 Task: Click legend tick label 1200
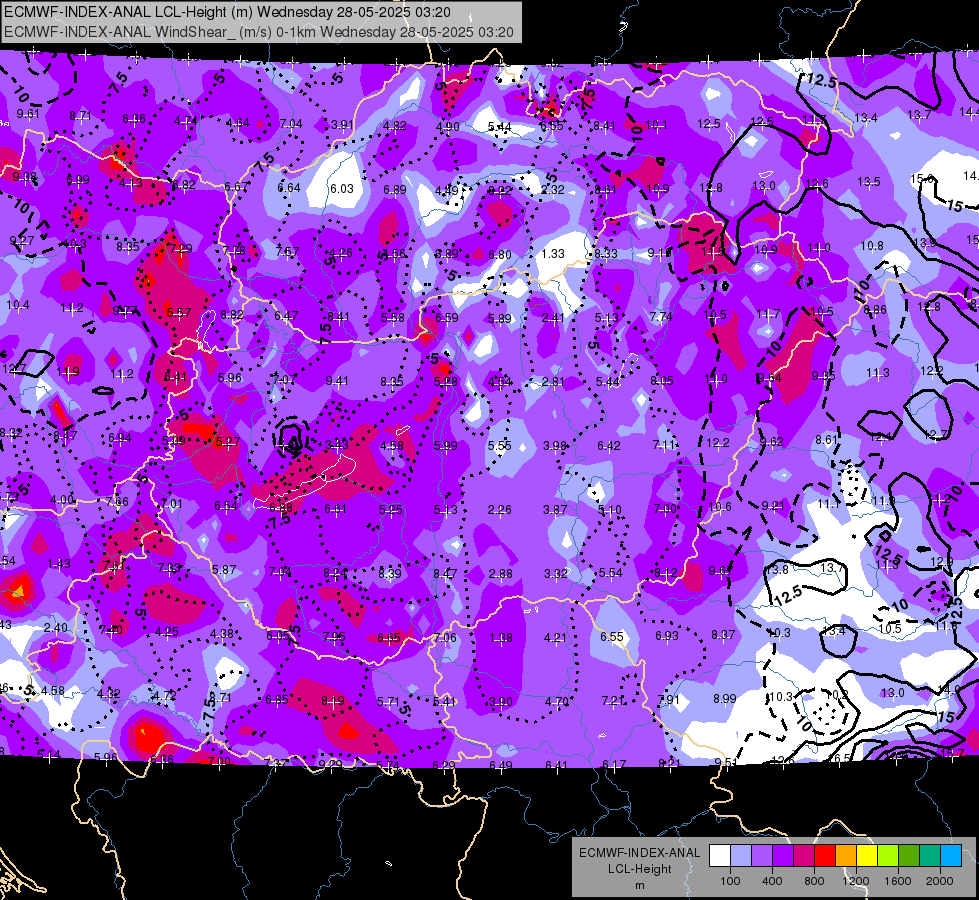click(x=855, y=881)
